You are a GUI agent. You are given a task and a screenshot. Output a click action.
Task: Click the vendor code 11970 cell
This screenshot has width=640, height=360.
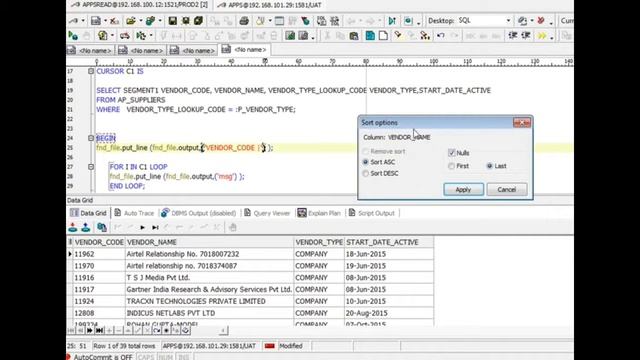(99, 266)
